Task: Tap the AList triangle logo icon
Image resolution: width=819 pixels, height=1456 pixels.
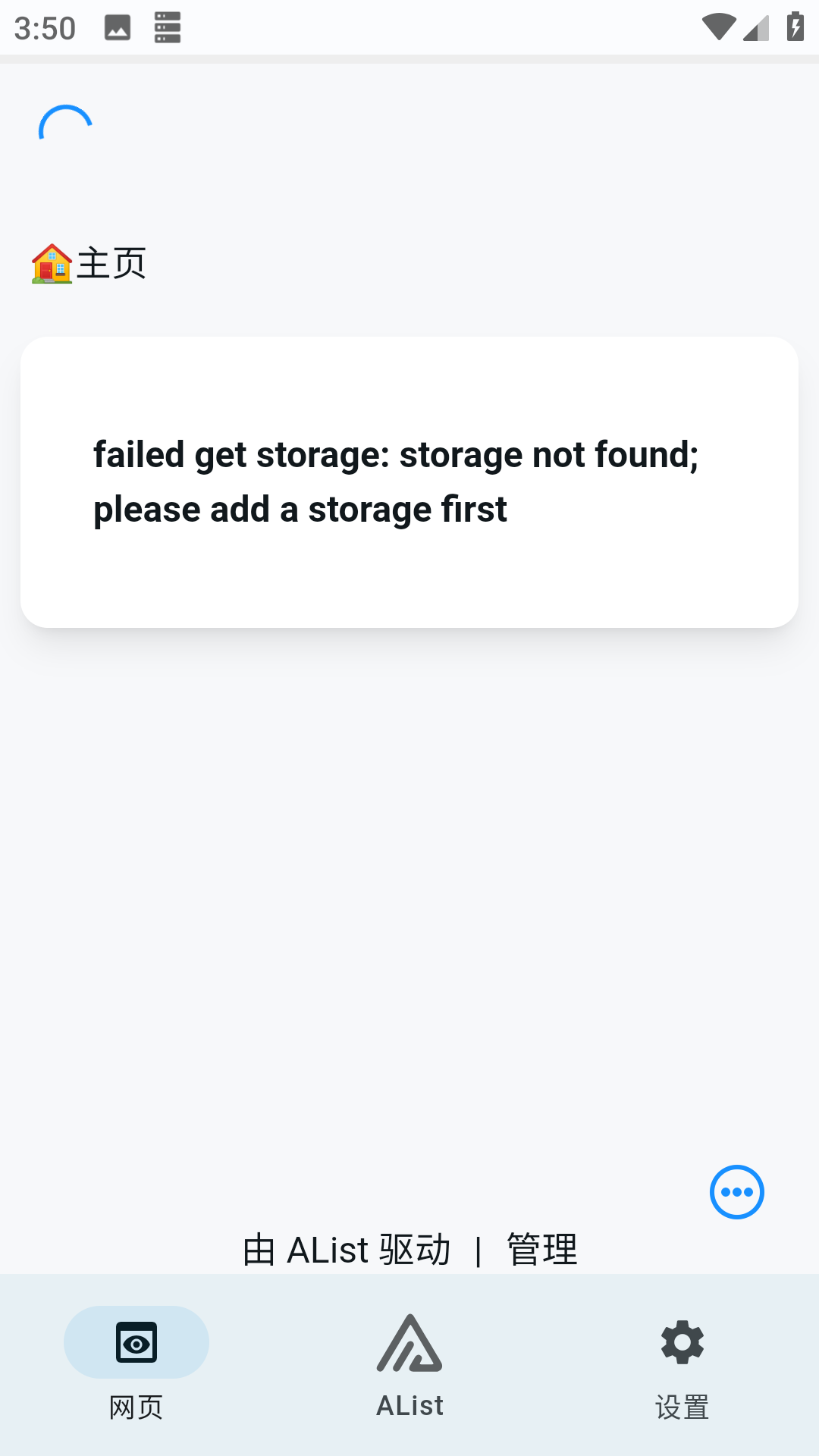Action: coord(409,1343)
